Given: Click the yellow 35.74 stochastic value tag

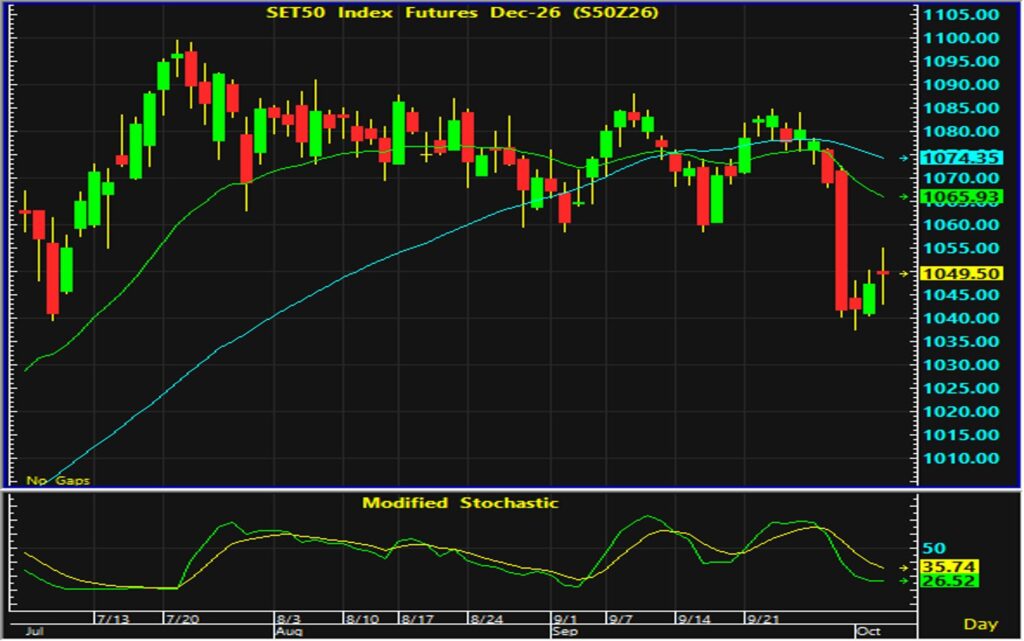Looking at the screenshot, I should 949,567.
